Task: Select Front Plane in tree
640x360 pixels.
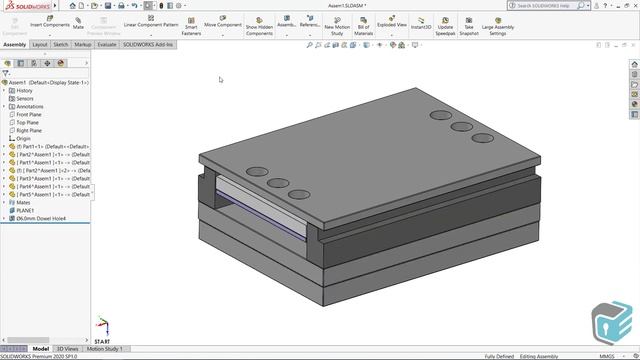Action: [x=25, y=115]
